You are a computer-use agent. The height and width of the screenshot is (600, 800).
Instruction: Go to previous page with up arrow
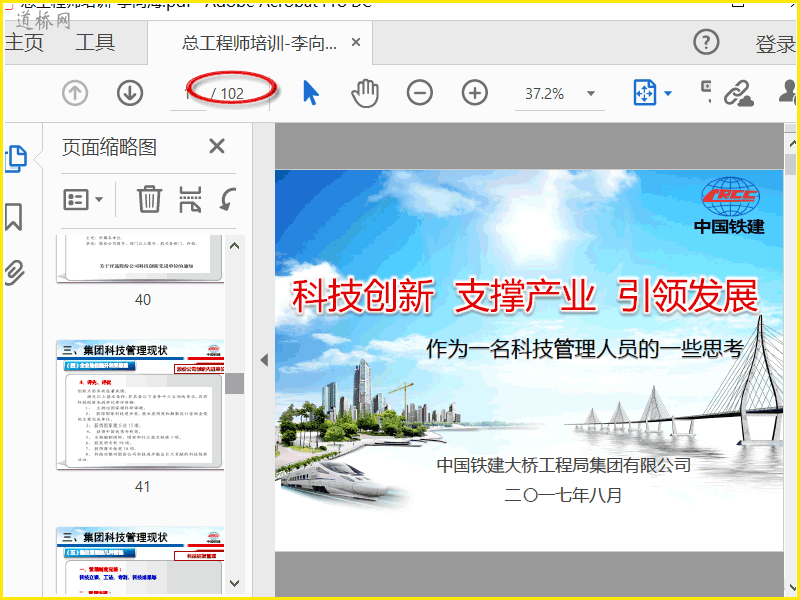coord(75,93)
